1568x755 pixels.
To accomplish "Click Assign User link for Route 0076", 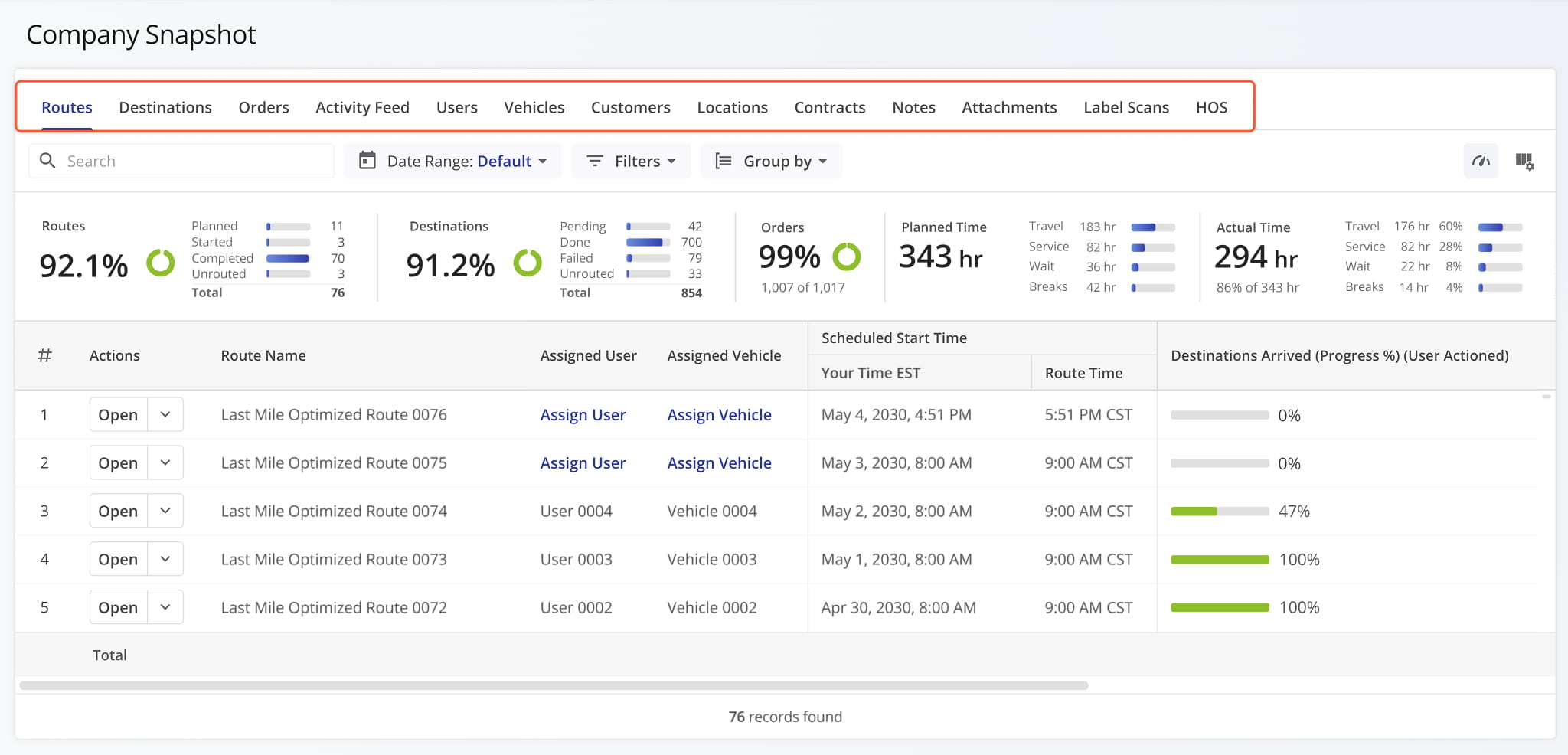I will tap(583, 415).
